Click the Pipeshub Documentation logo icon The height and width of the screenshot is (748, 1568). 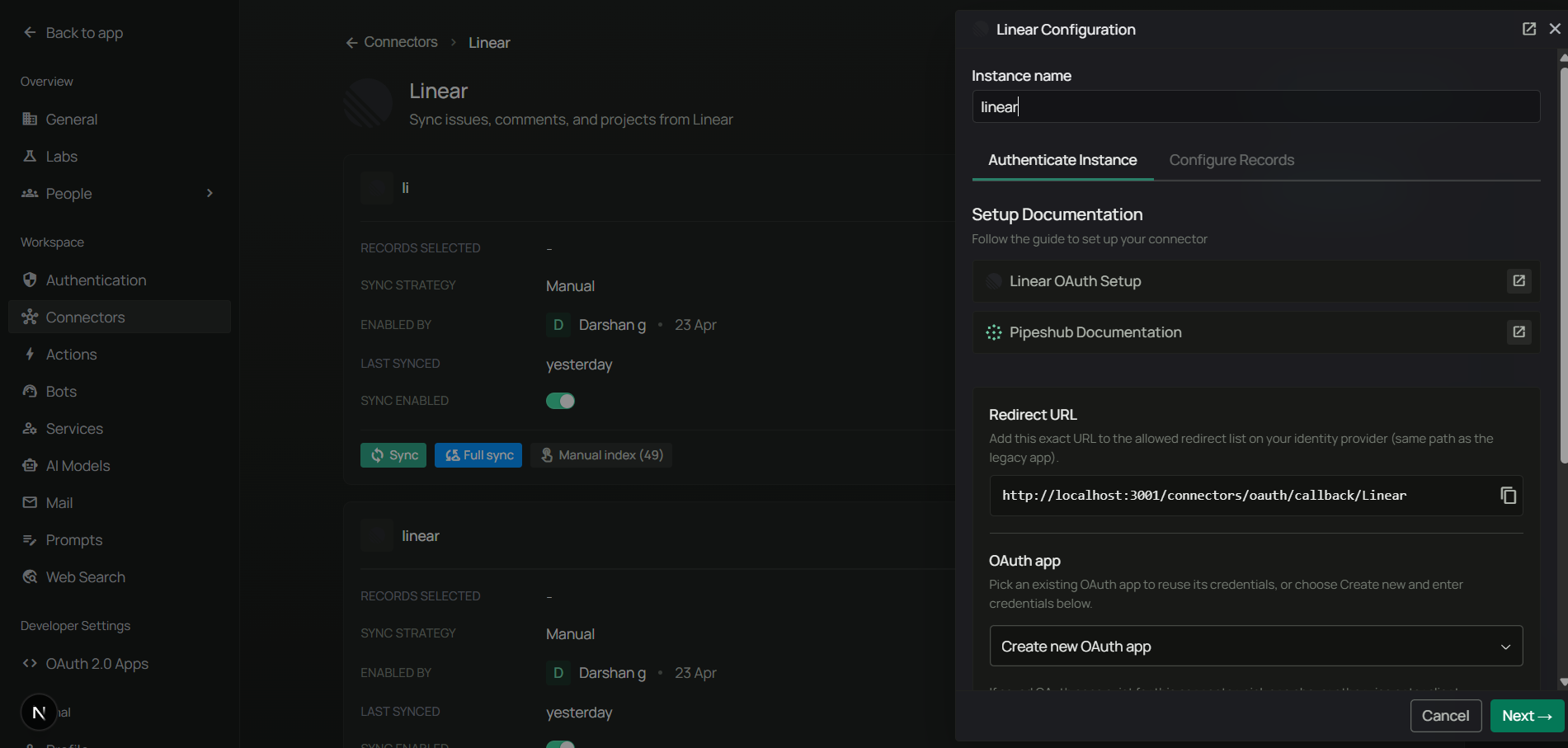(x=994, y=332)
